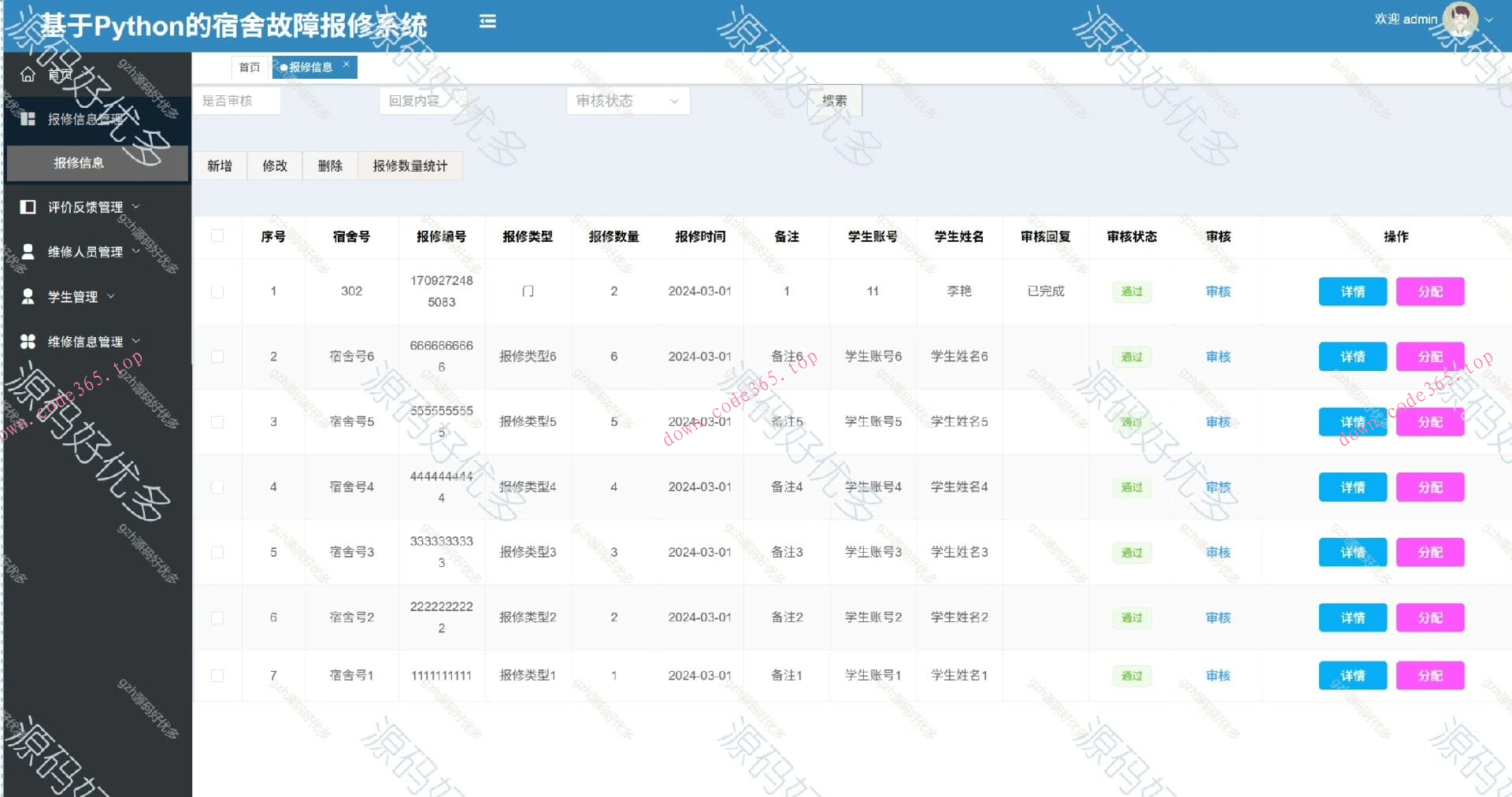
Task: Click the 是否审核 search input field
Action: [236, 101]
